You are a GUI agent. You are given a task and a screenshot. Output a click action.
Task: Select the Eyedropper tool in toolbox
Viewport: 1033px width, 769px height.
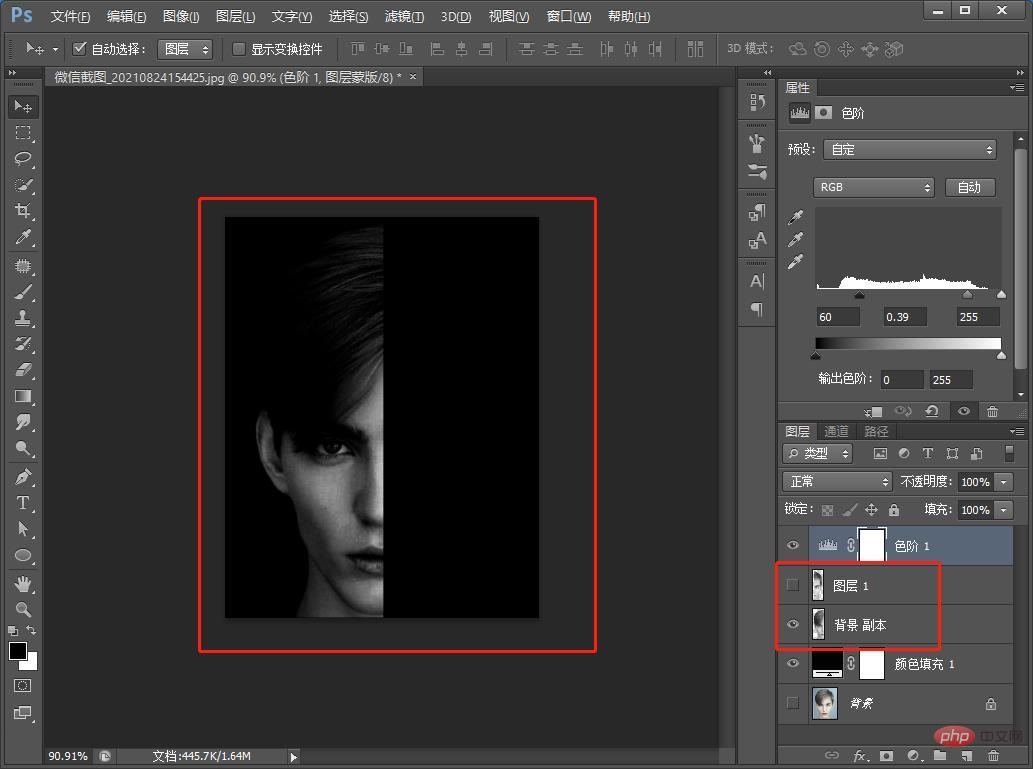(23, 237)
